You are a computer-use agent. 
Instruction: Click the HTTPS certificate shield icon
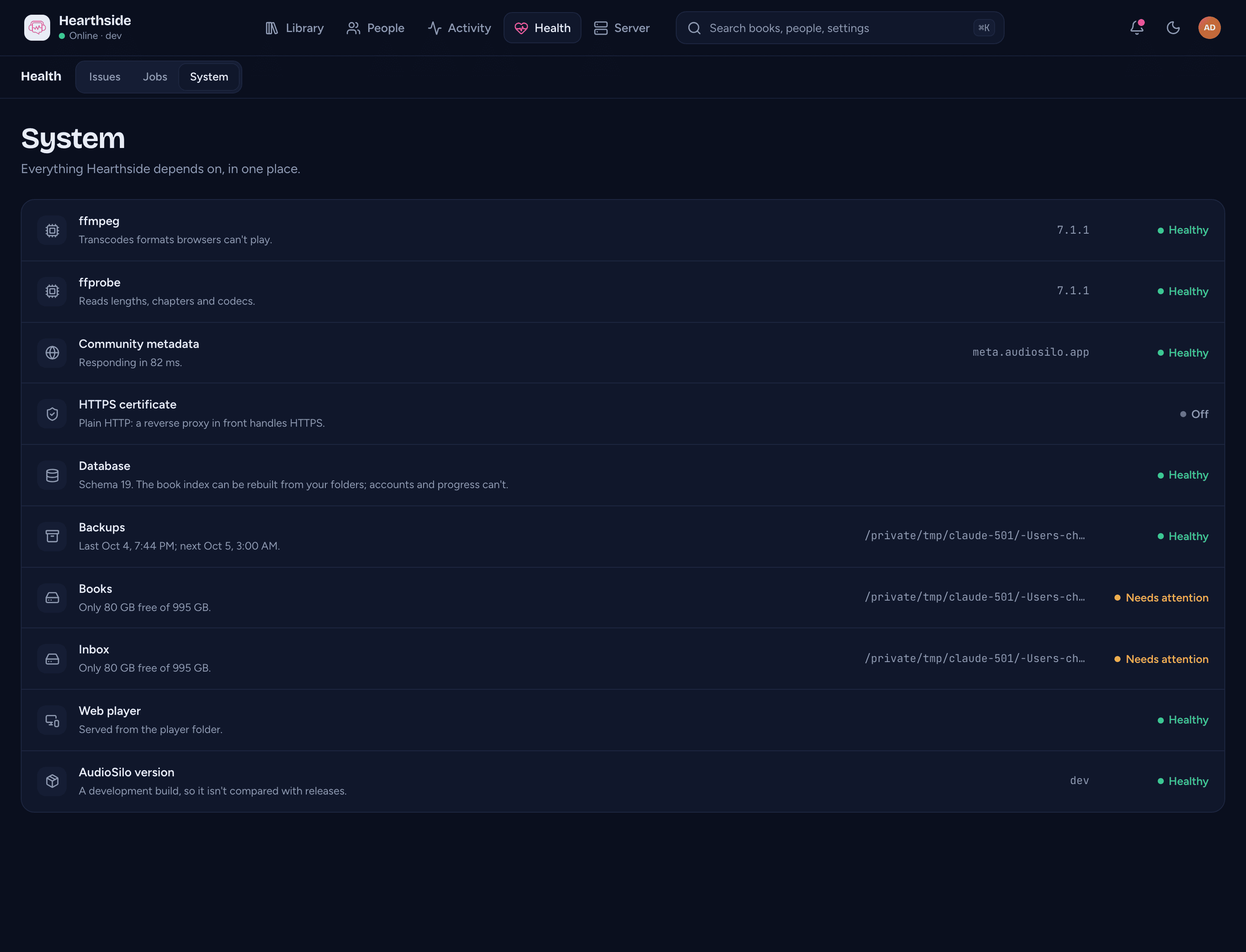coord(52,414)
